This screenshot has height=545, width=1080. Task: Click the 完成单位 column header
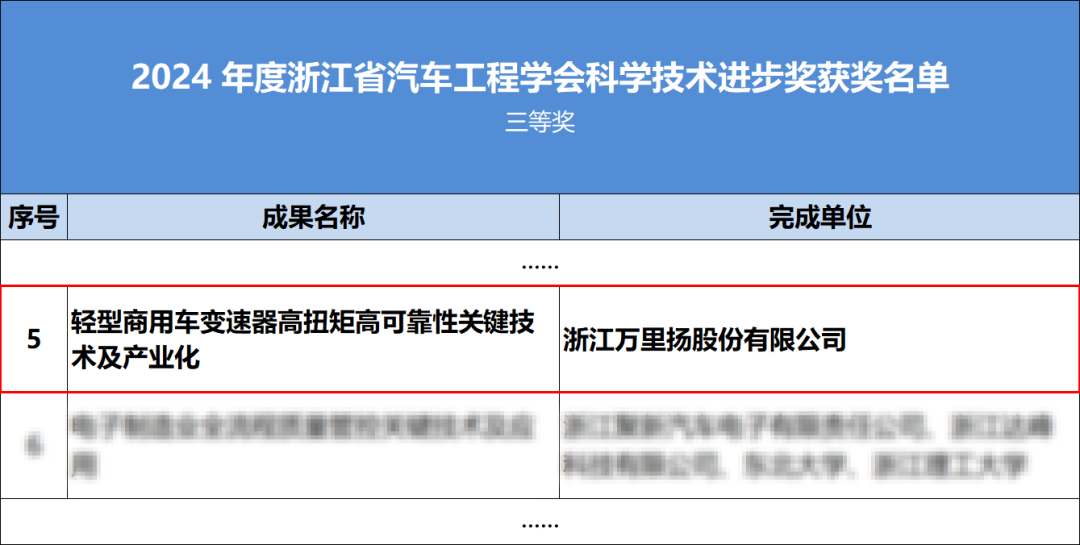click(x=819, y=217)
